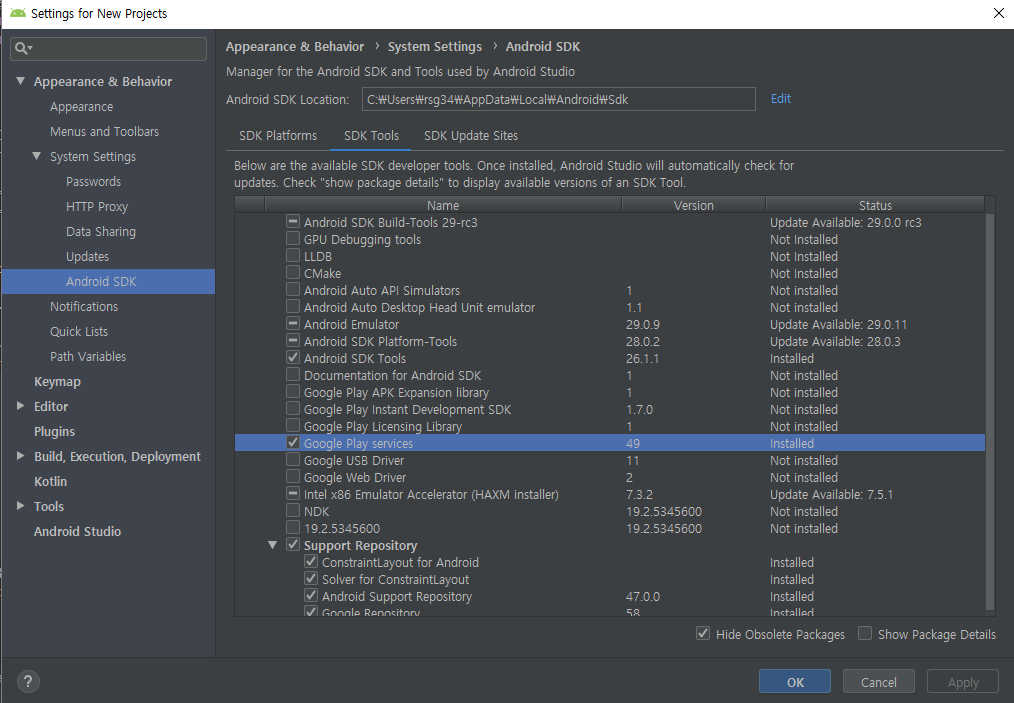Uncheck ConstraintLayout for Android checkbox
The image size is (1014, 703).
coord(311,561)
